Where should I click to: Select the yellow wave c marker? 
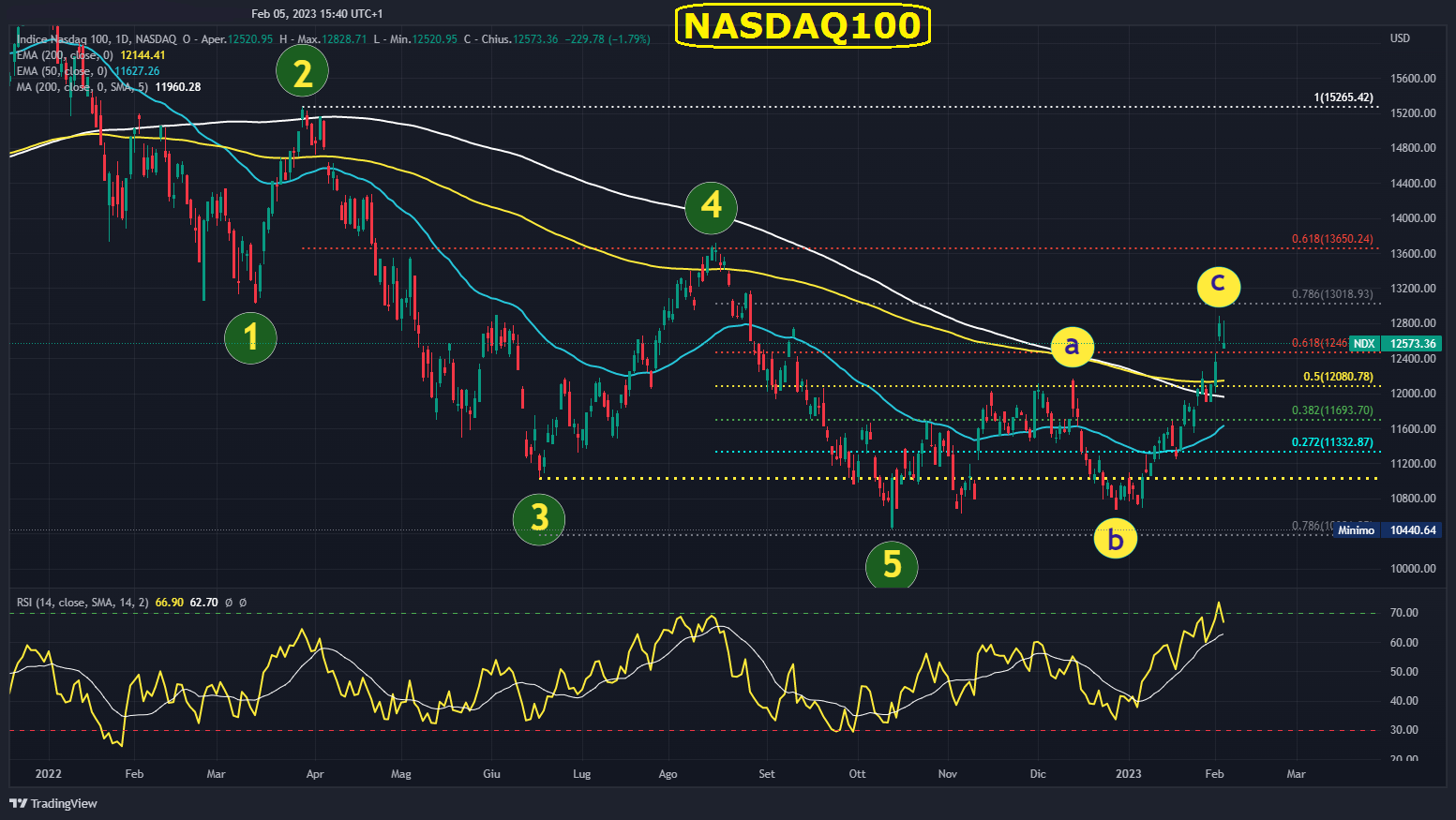click(x=1218, y=286)
